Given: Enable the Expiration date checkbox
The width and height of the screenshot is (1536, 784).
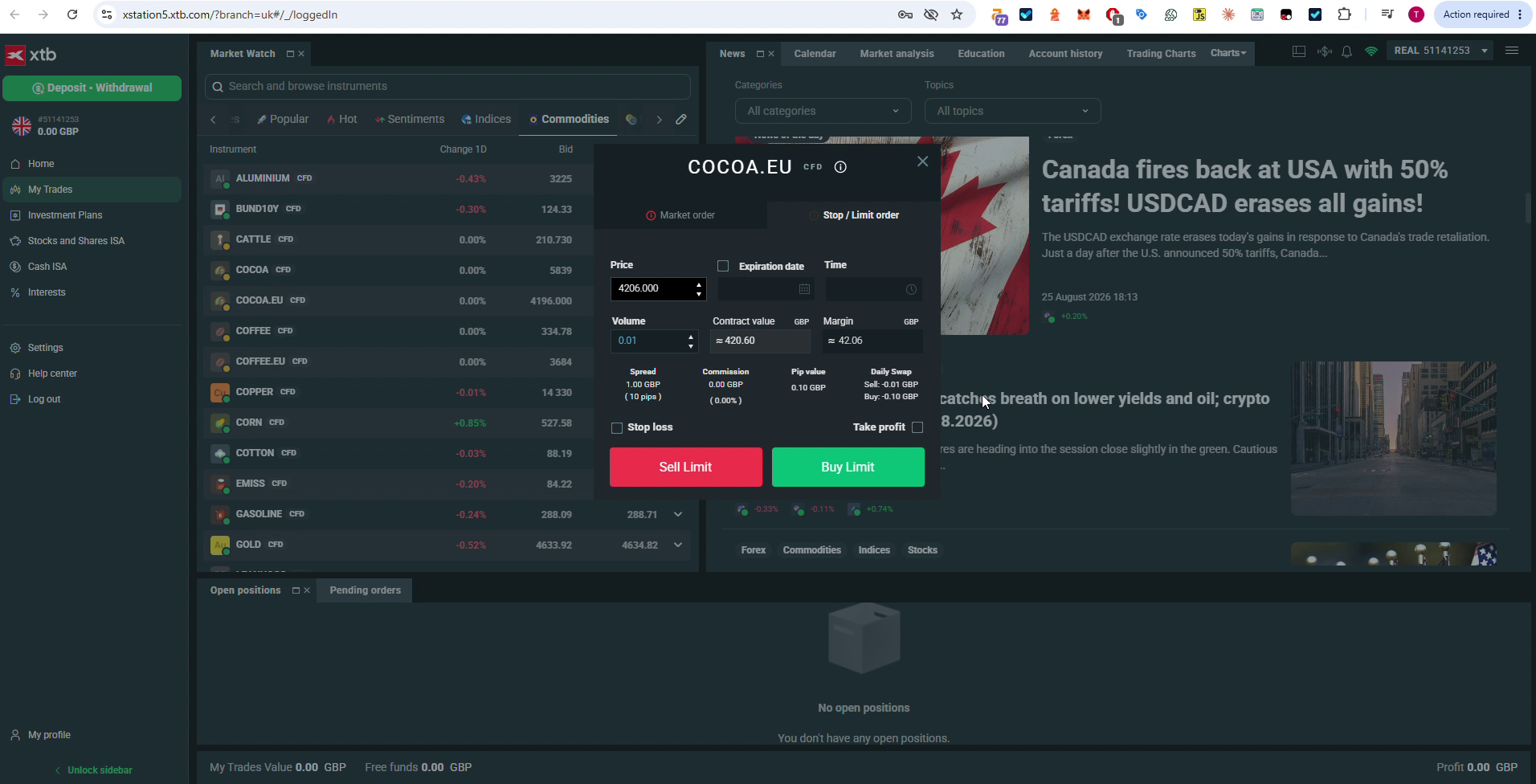Looking at the screenshot, I should click(x=723, y=266).
